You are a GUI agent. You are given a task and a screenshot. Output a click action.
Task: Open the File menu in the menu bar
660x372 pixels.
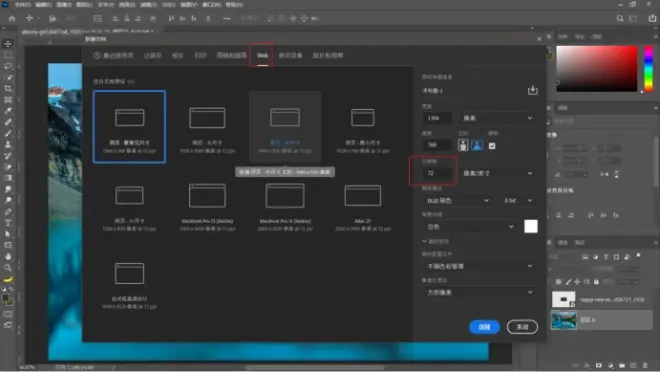tap(22, 5)
